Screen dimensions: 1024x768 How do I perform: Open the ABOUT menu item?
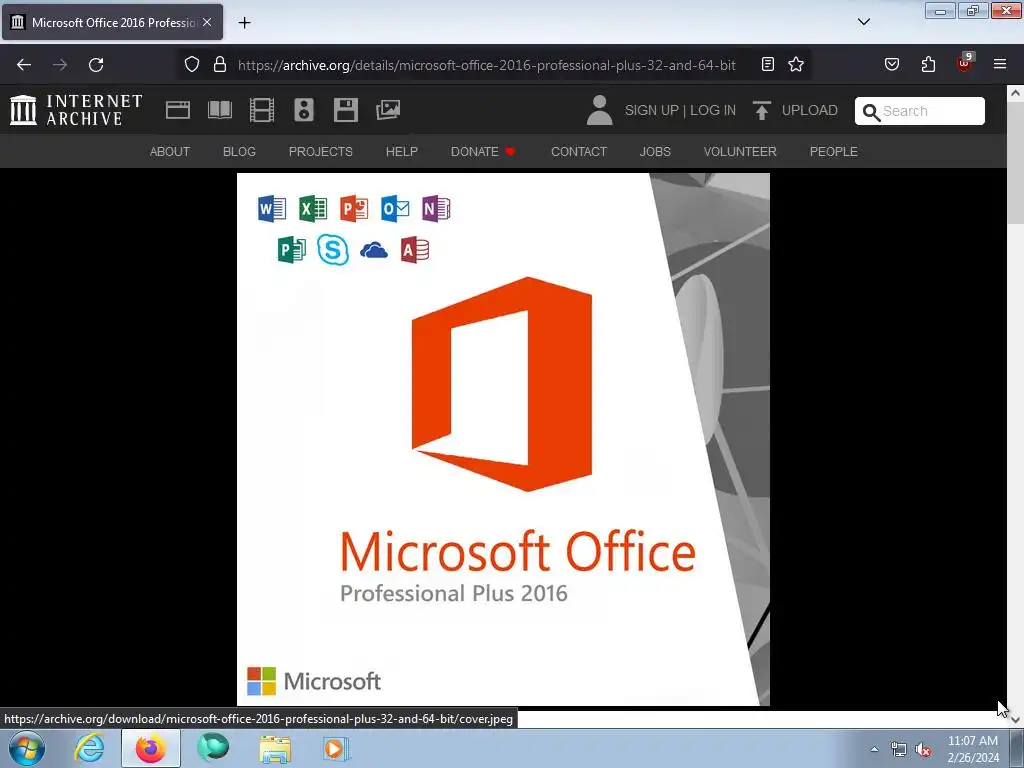170,152
